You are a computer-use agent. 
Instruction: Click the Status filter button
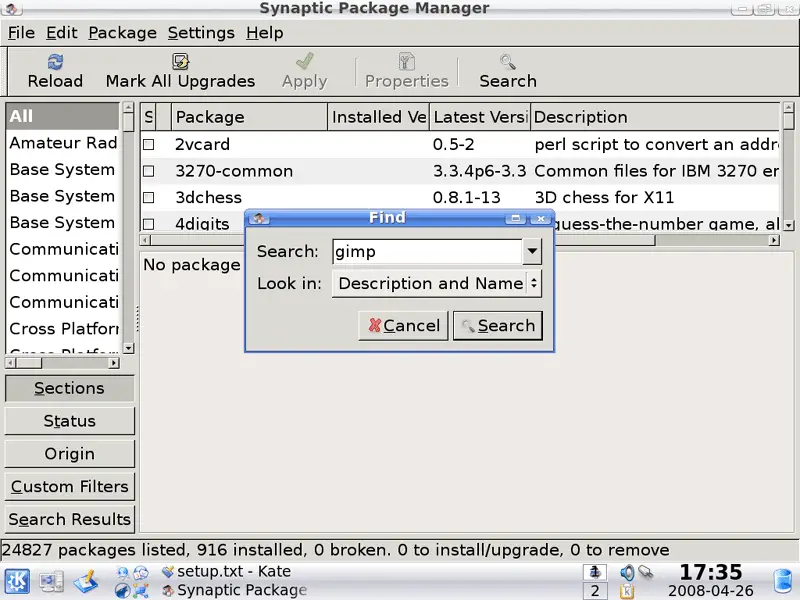coord(69,421)
